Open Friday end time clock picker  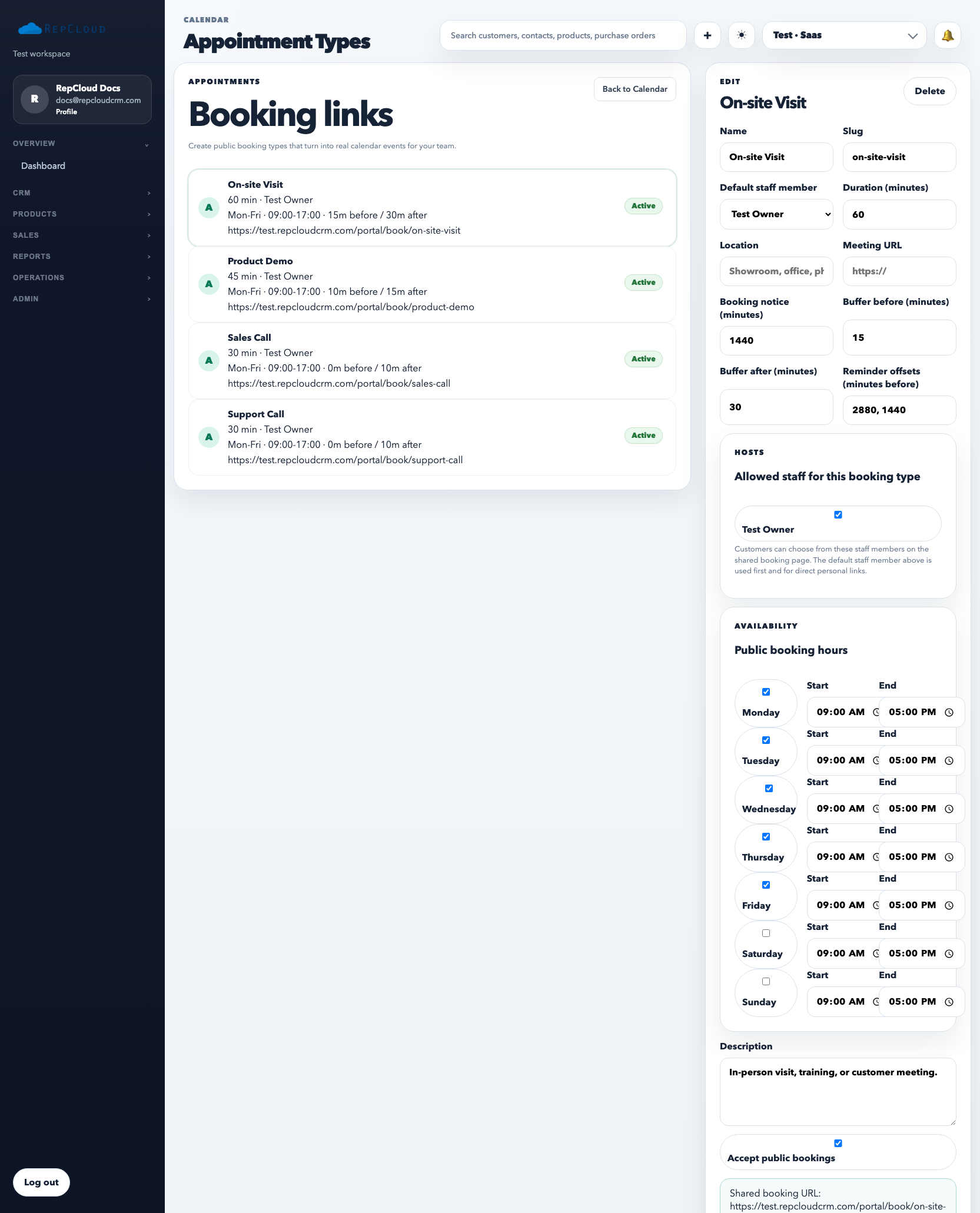click(x=949, y=905)
